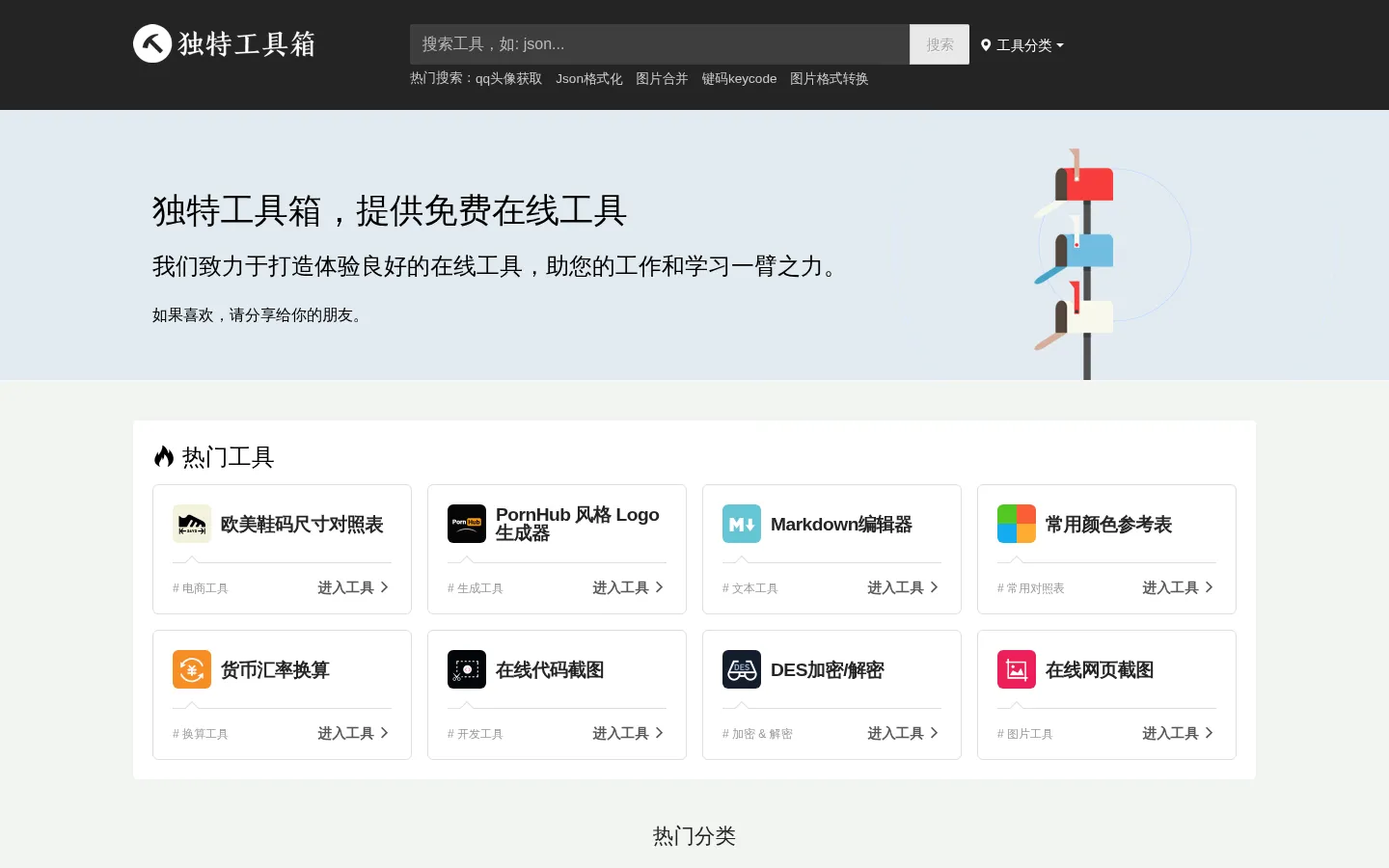Viewport: 1389px width, 868px height.
Task: Click the 在线网页截图 image icon
Action: [x=1017, y=669]
